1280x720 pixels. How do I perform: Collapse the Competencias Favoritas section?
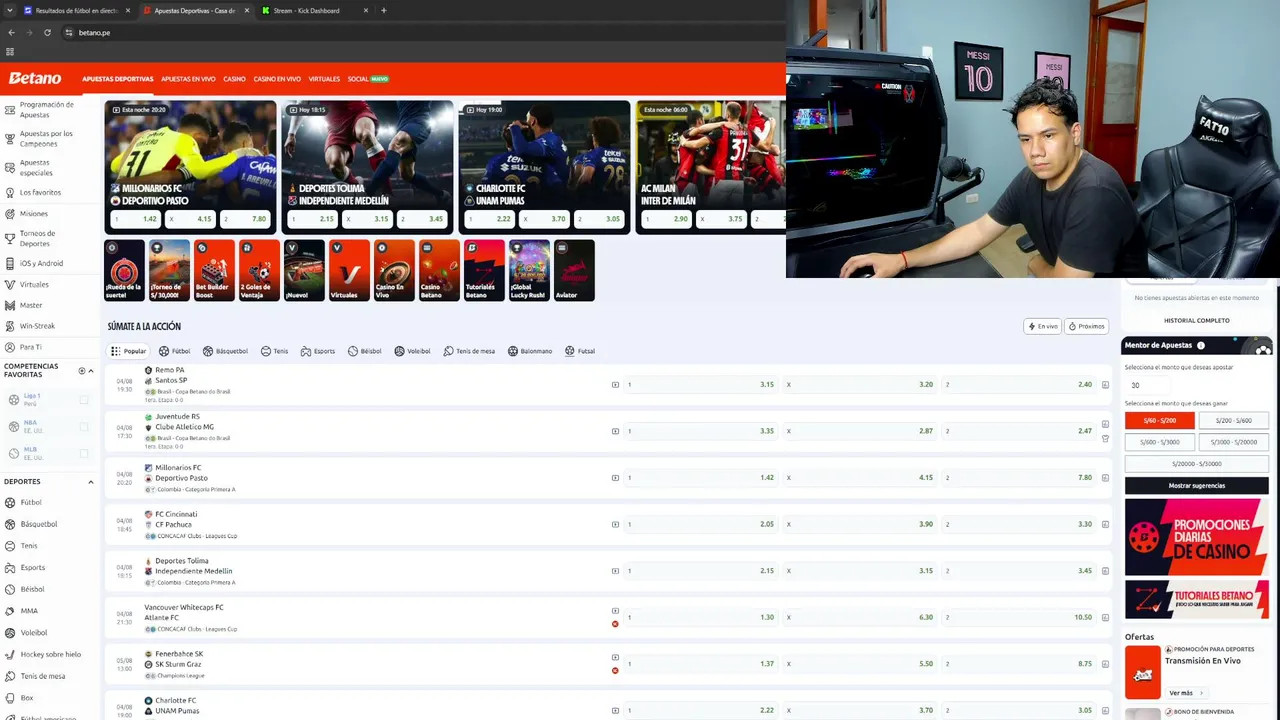pos(91,371)
